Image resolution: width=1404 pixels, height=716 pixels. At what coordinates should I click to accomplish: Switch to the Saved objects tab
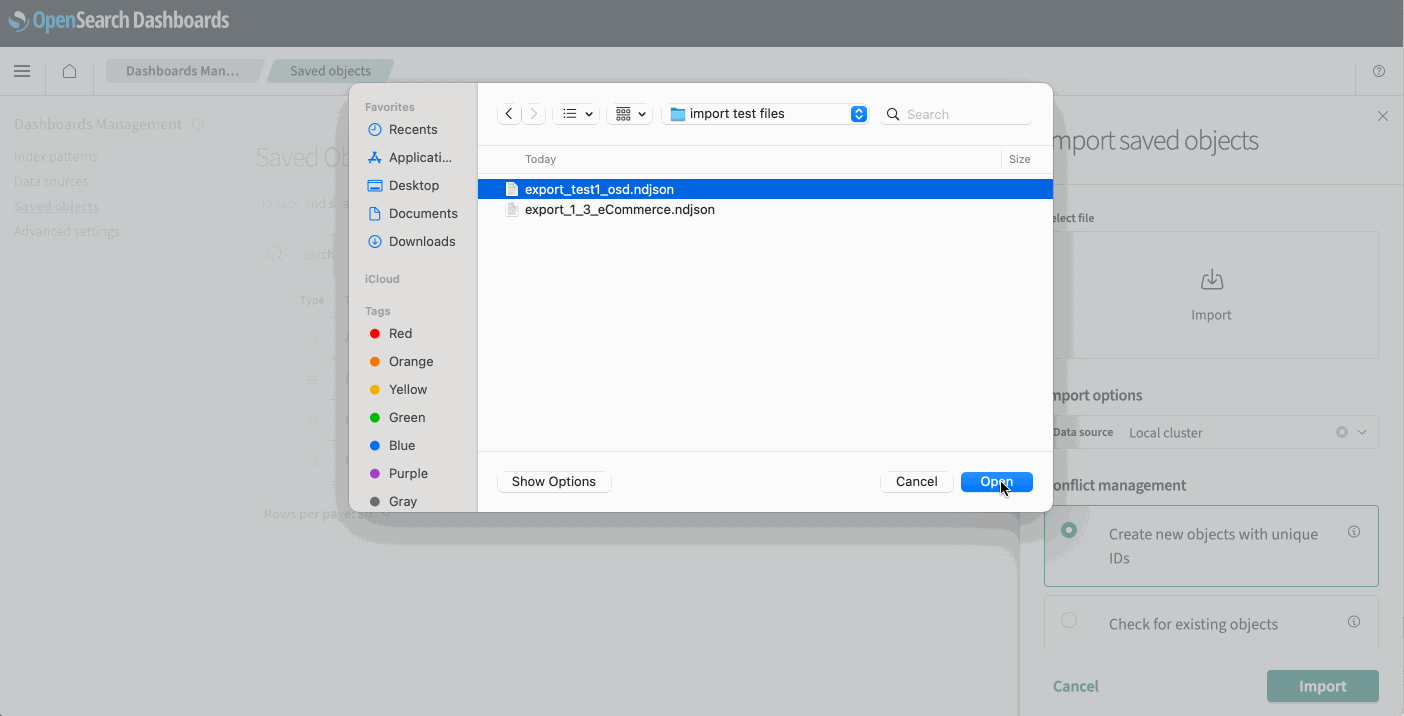pyautogui.click(x=331, y=70)
